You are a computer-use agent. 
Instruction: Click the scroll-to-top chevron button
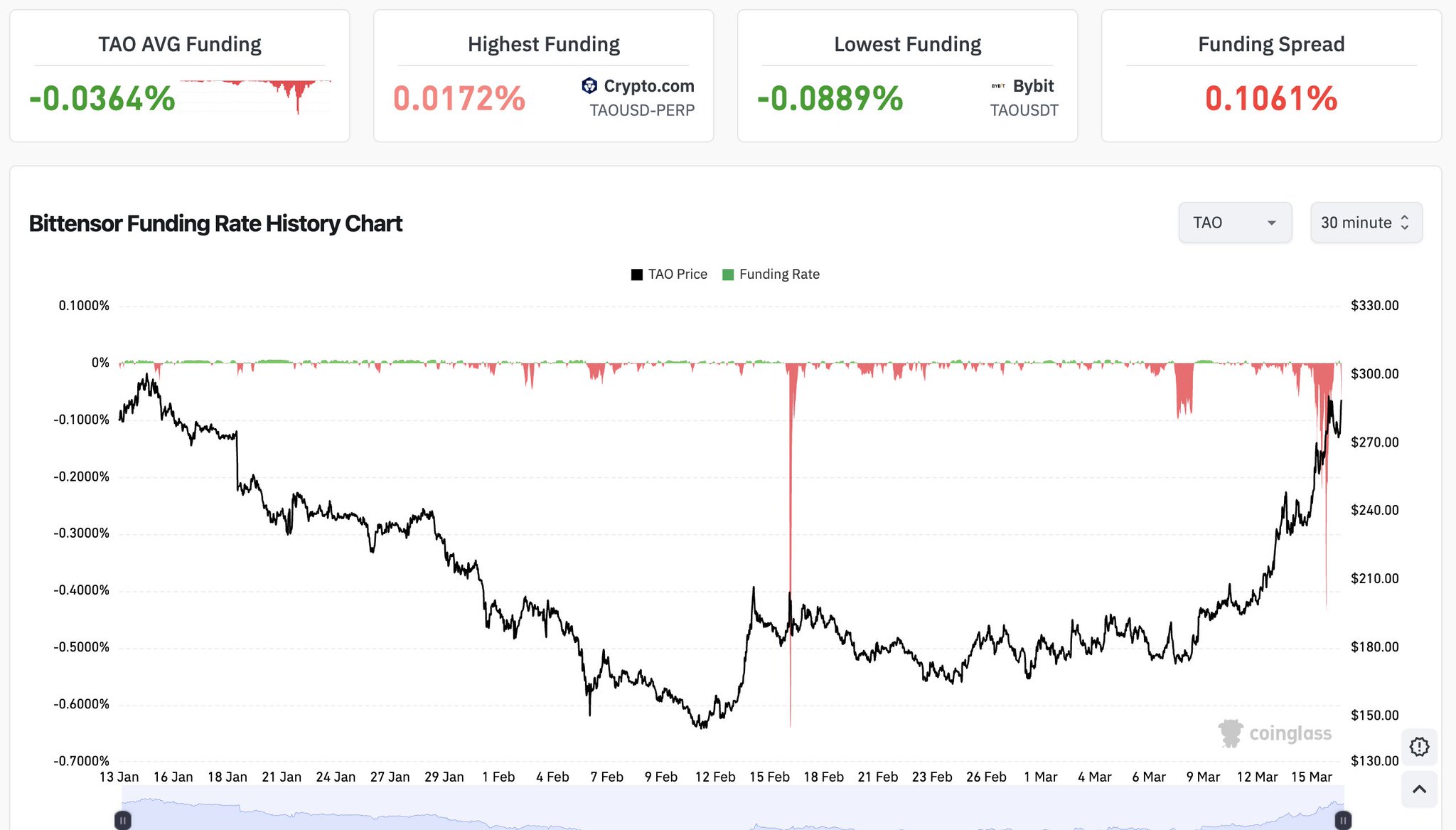pyautogui.click(x=1419, y=789)
